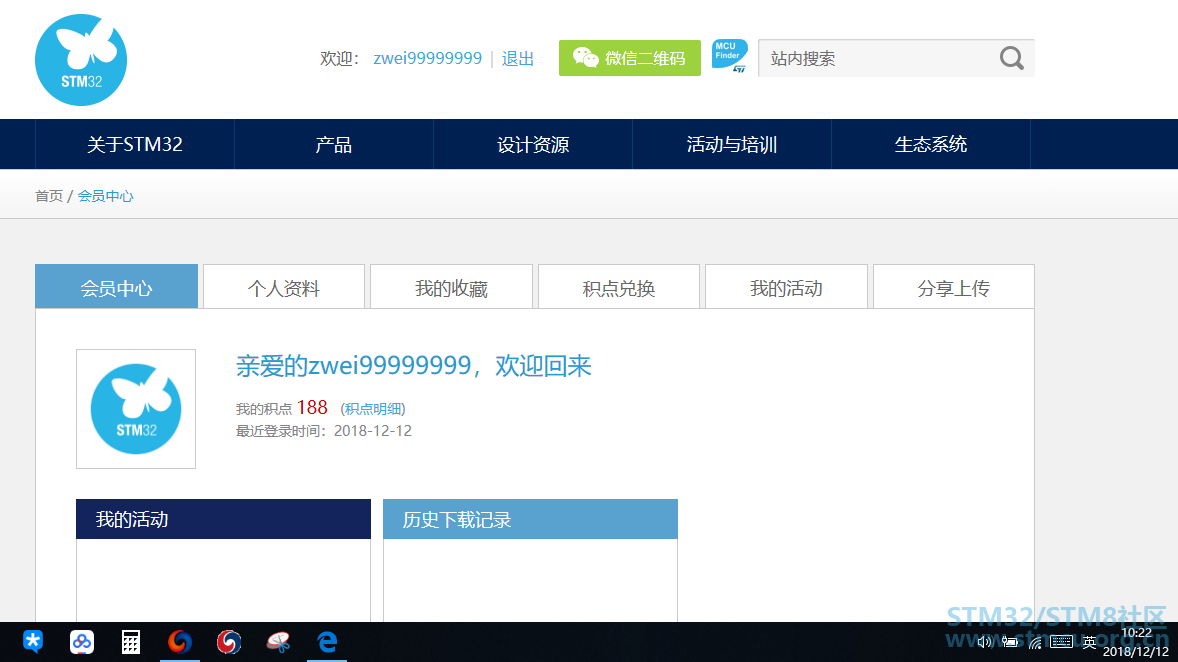Open the Baidu cloud app in taskbar
Viewport: 1178px width, 662px height.
[x=82, y=642]
